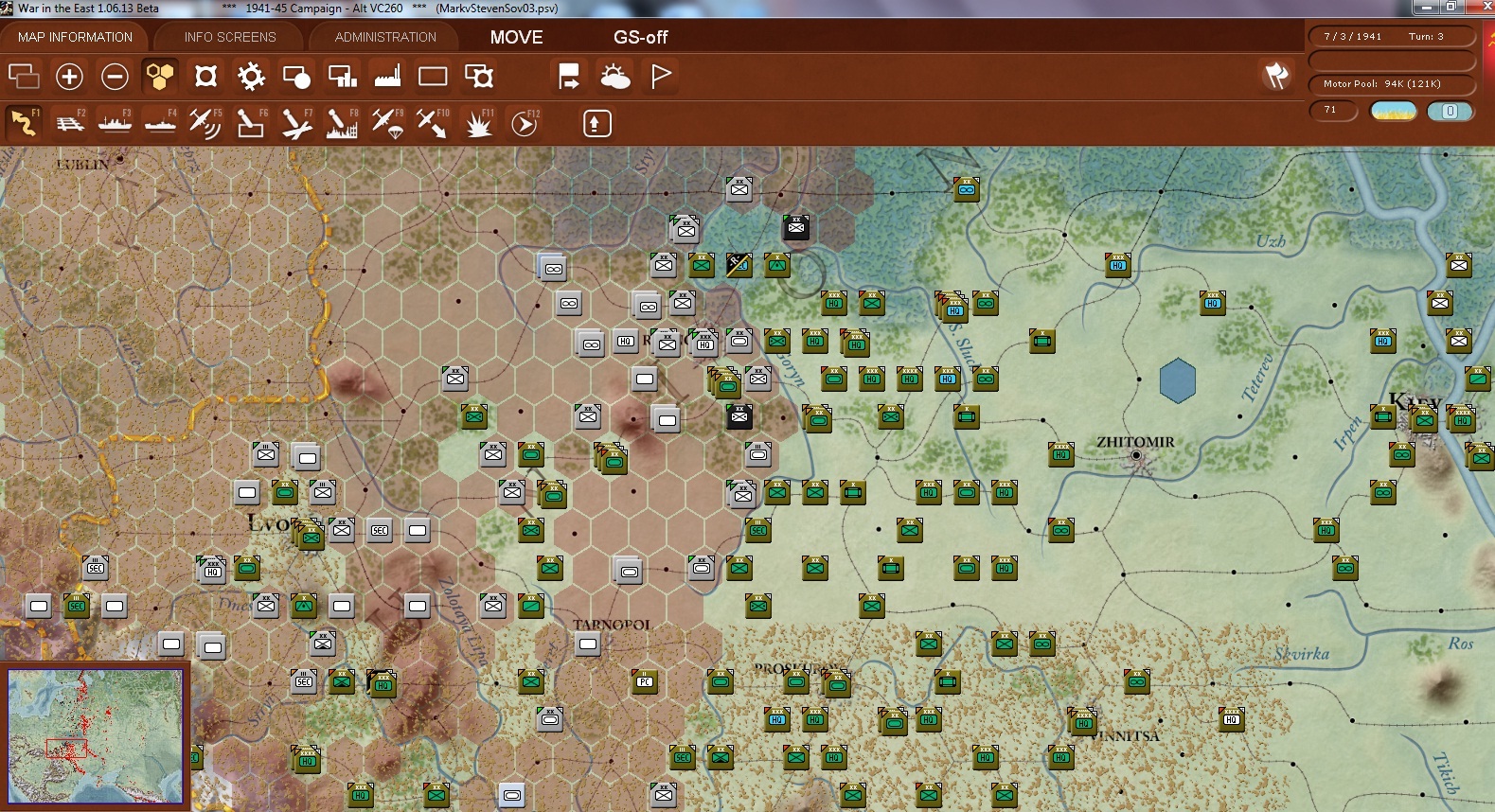The height and width of the screenshot is (812, 1495).
Task: Click the rectangle with circle icon
Action: (x=296, y=76)
